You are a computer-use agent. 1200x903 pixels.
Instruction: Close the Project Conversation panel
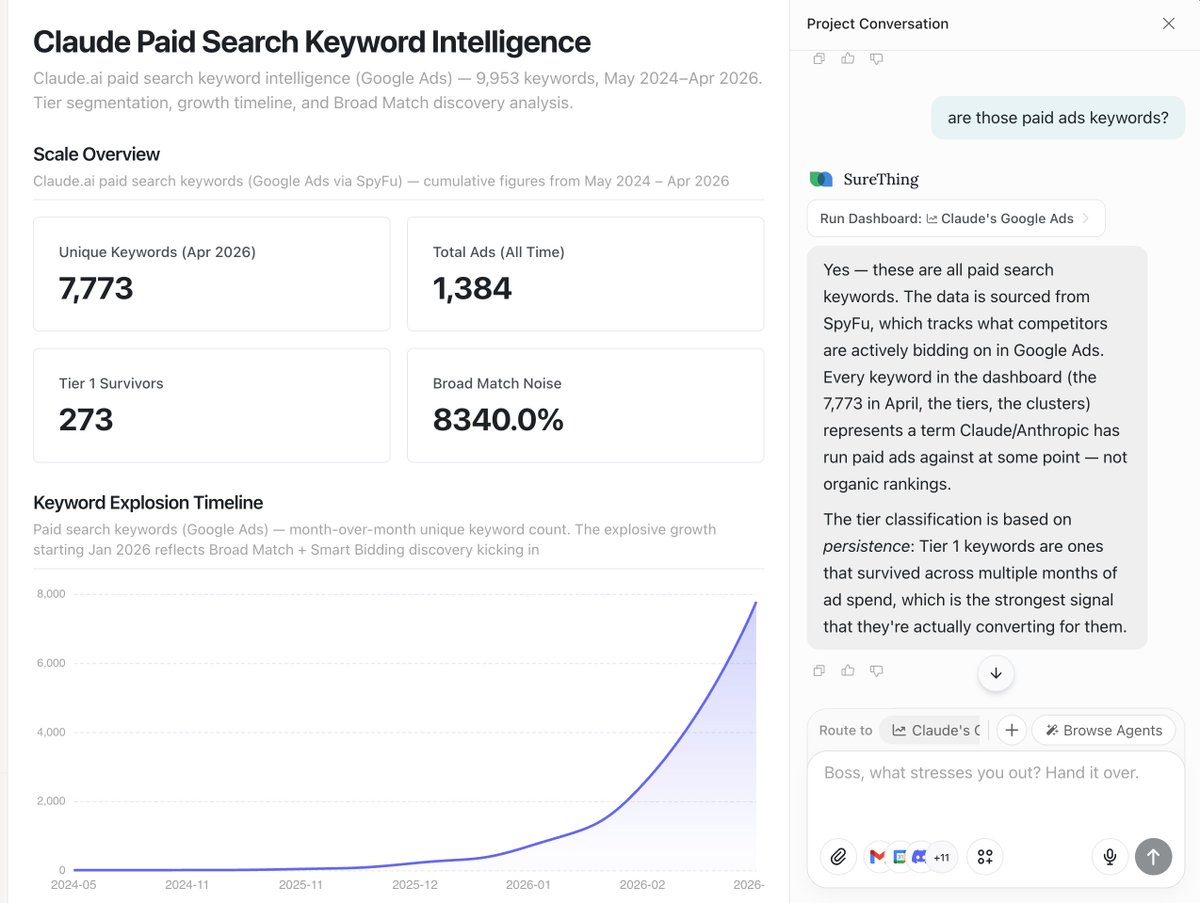pos(1168,24)
